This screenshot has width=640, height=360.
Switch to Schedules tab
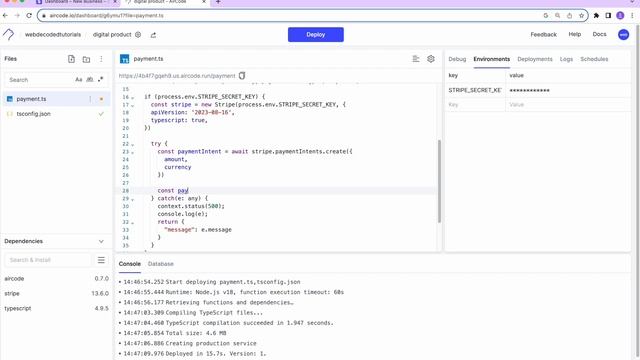click(x=594, y=59)
